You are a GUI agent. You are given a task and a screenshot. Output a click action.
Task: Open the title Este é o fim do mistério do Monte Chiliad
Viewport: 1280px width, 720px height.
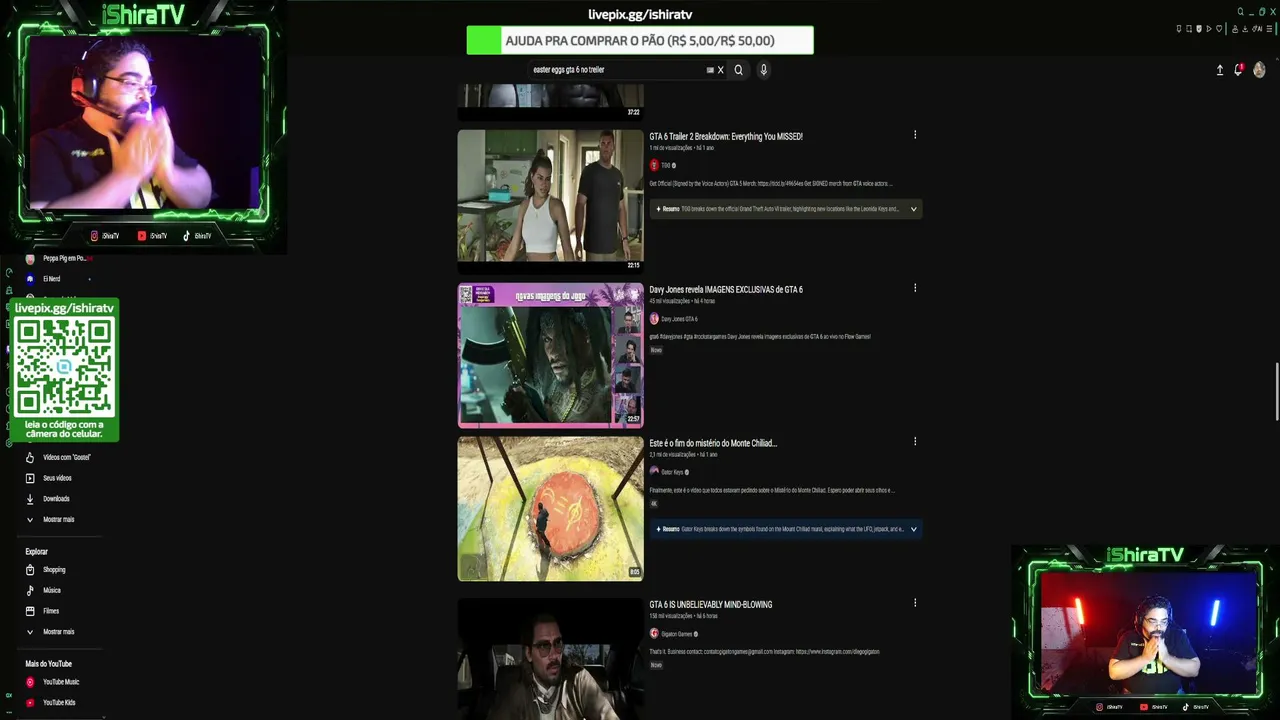point(713,443)
